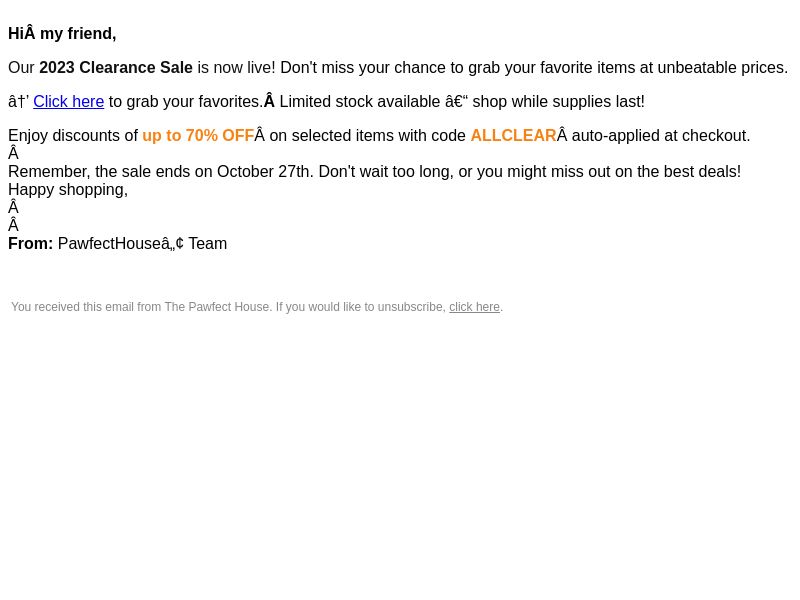Click 'on selected items with code' text

(367, 136)
